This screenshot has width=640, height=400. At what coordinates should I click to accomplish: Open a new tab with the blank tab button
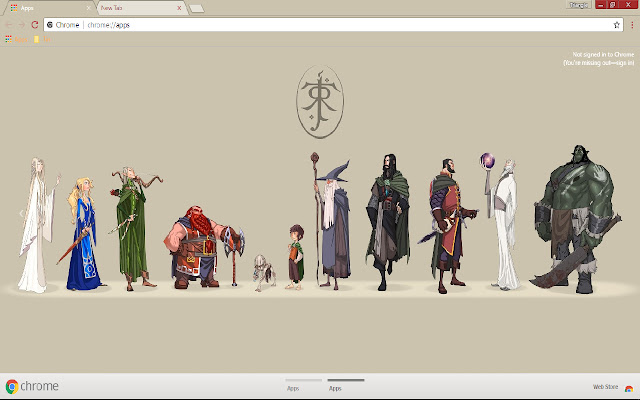click(x=197, y=9)
